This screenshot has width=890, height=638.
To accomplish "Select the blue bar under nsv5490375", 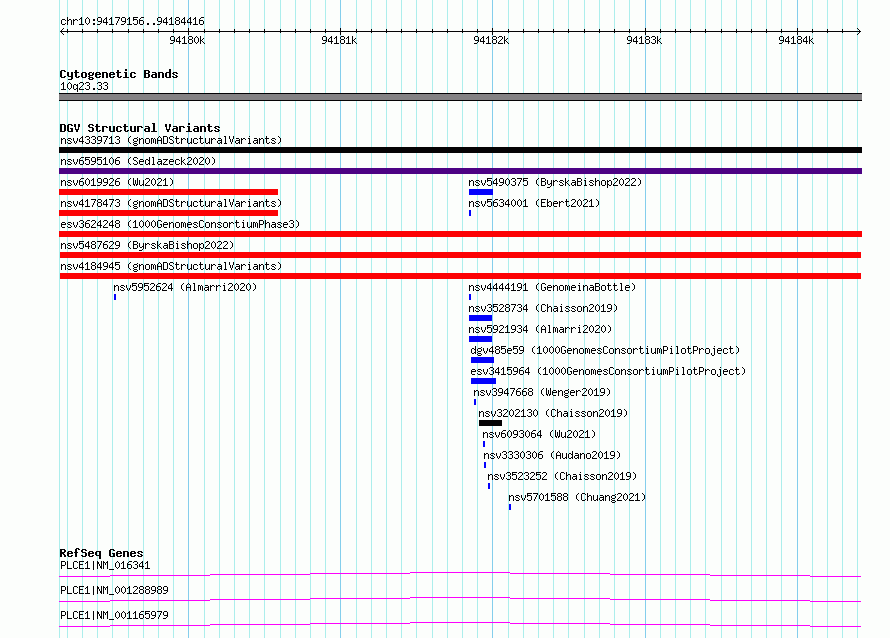I will coord(481,192).
